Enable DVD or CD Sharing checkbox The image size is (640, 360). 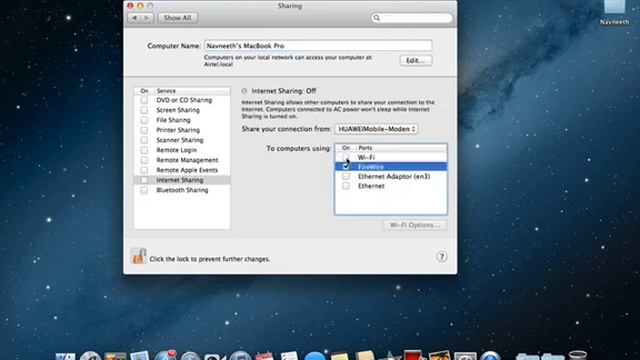pyautogui.click(x=144, y=100)
